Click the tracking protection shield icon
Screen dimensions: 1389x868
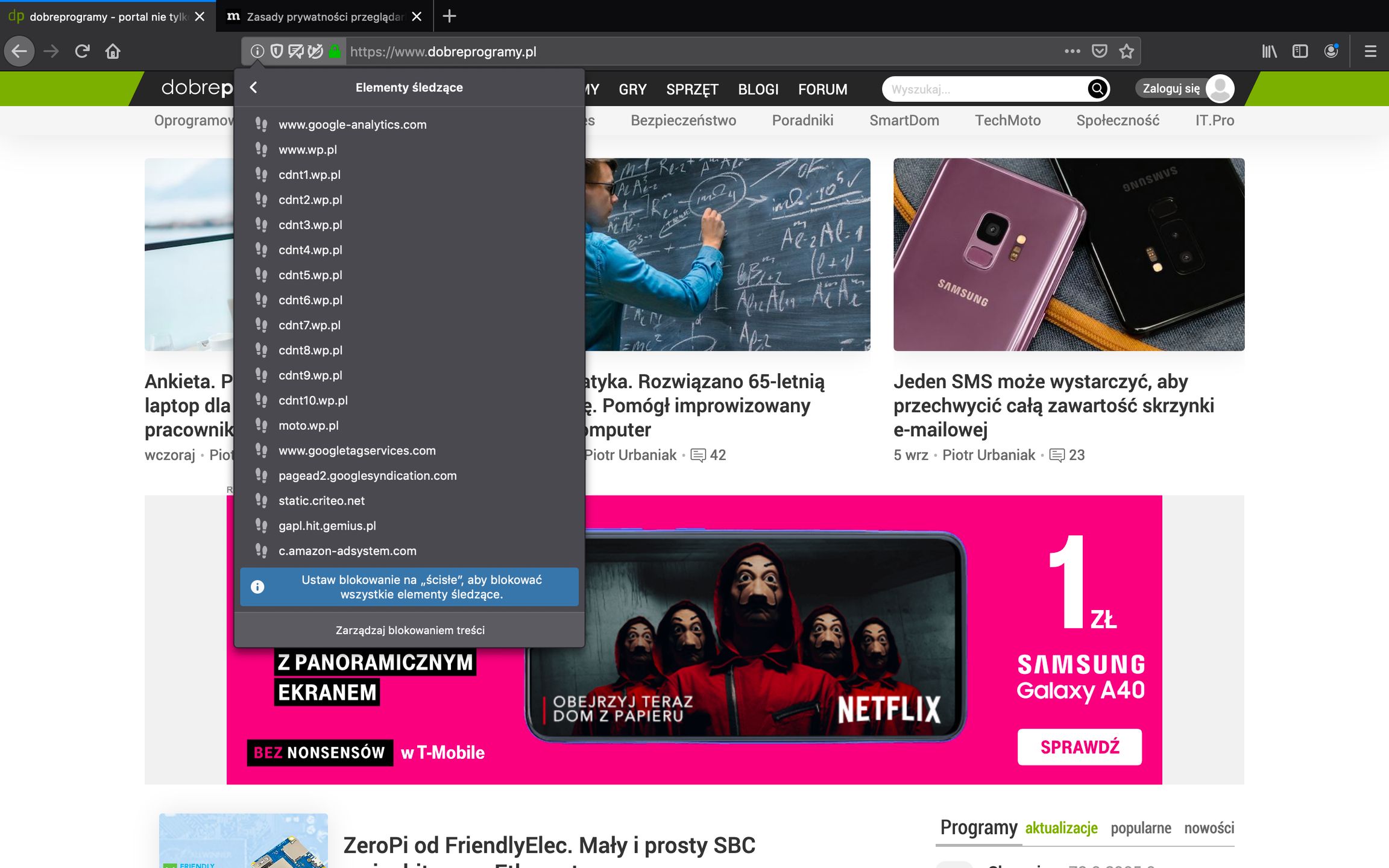[x=277, y=52]
